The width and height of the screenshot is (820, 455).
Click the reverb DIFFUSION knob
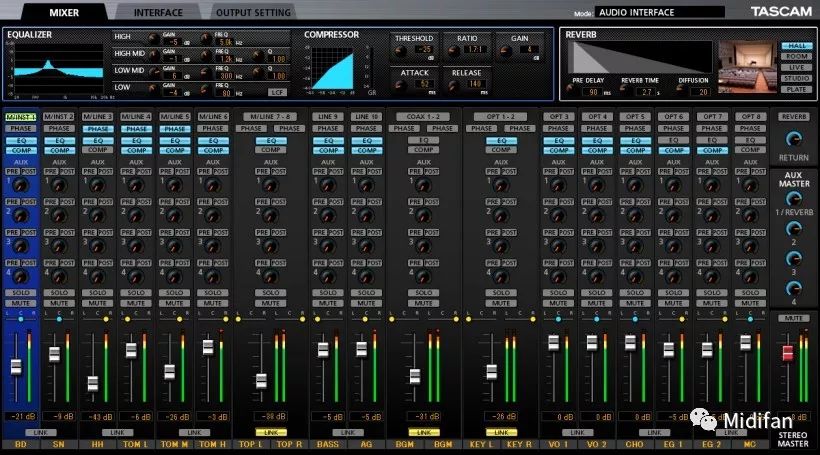(680, 90)
